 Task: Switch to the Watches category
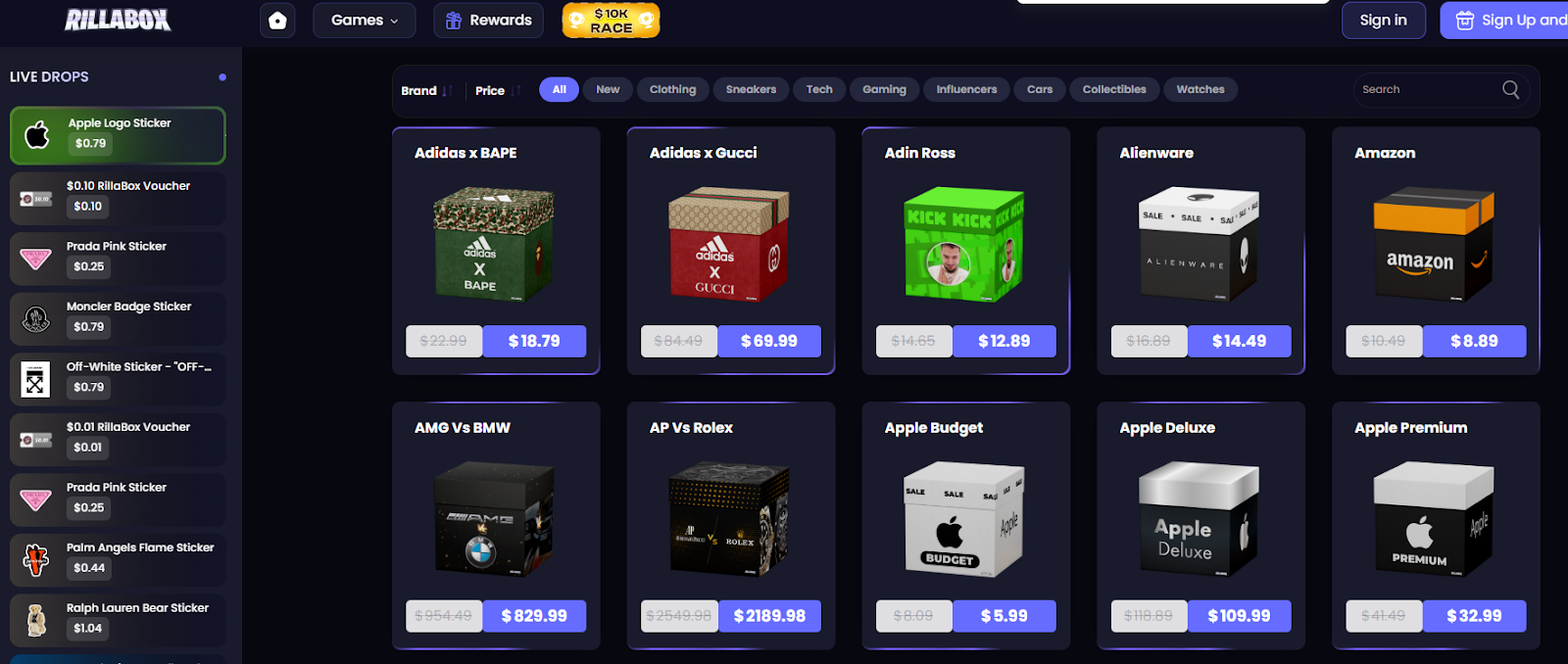pos(1200,89)
